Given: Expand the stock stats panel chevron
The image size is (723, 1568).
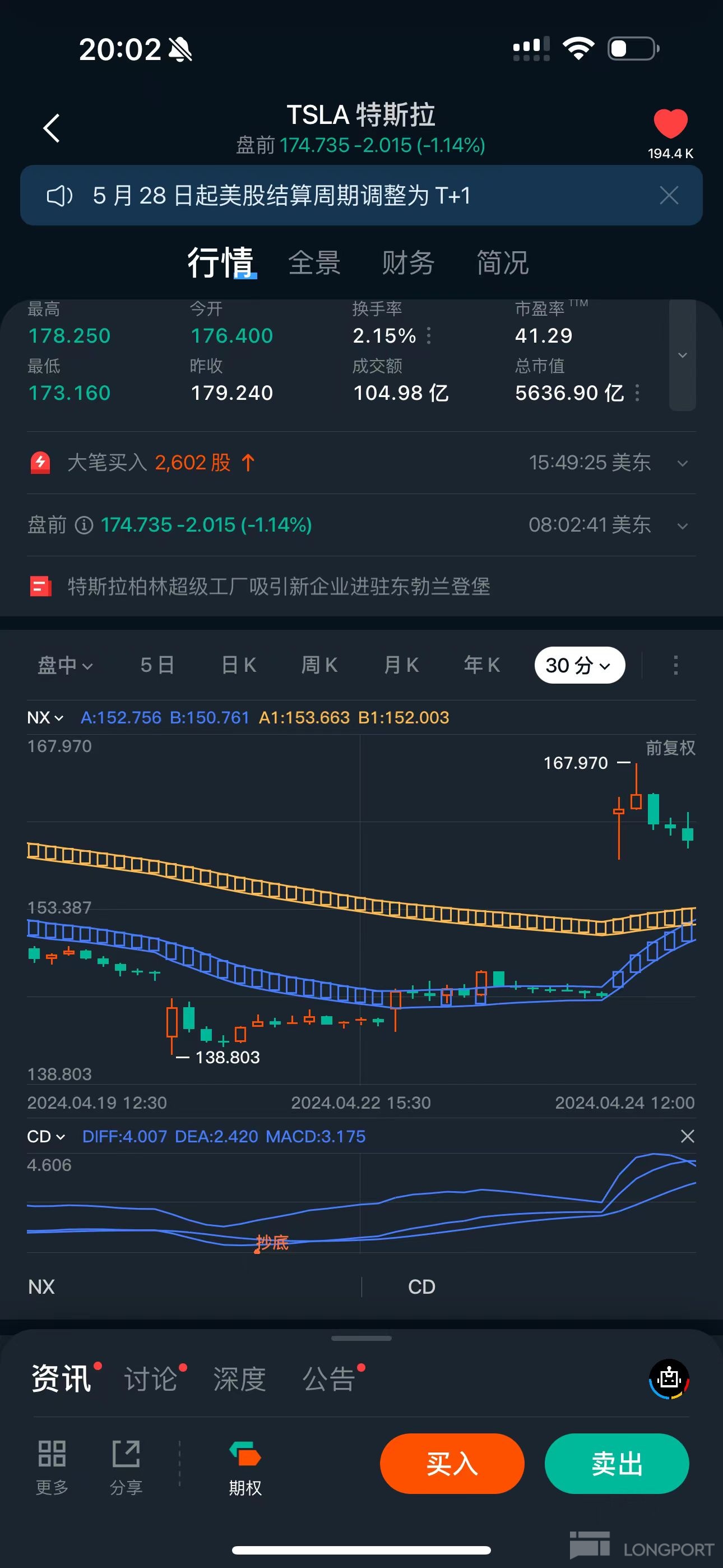Looking at the screenshot, I should pyautogui.click(x=682, y=356).
